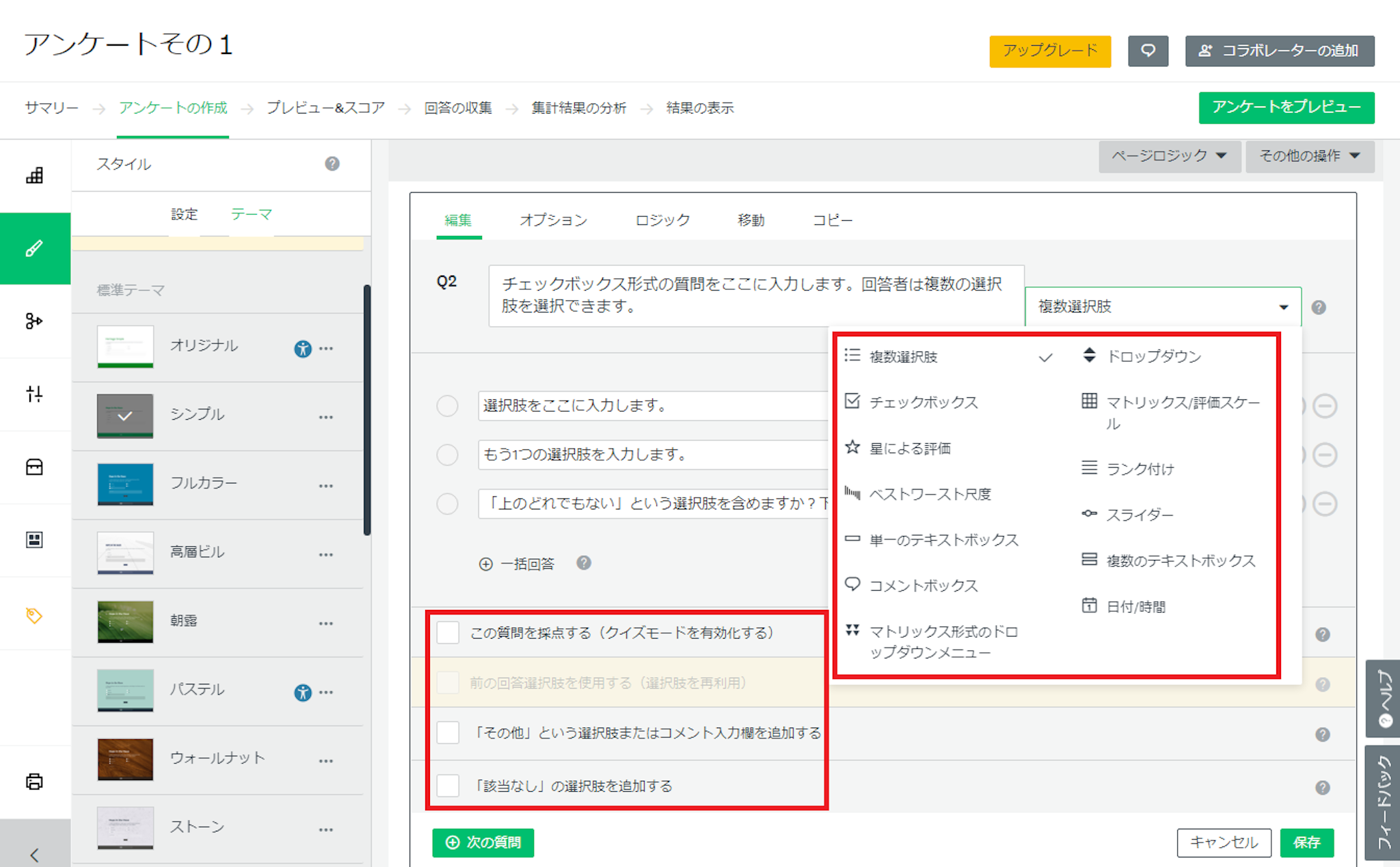Click the help icon beside スタイル
This screenshot has height=867, width=1400.
(x=332, y=164)
